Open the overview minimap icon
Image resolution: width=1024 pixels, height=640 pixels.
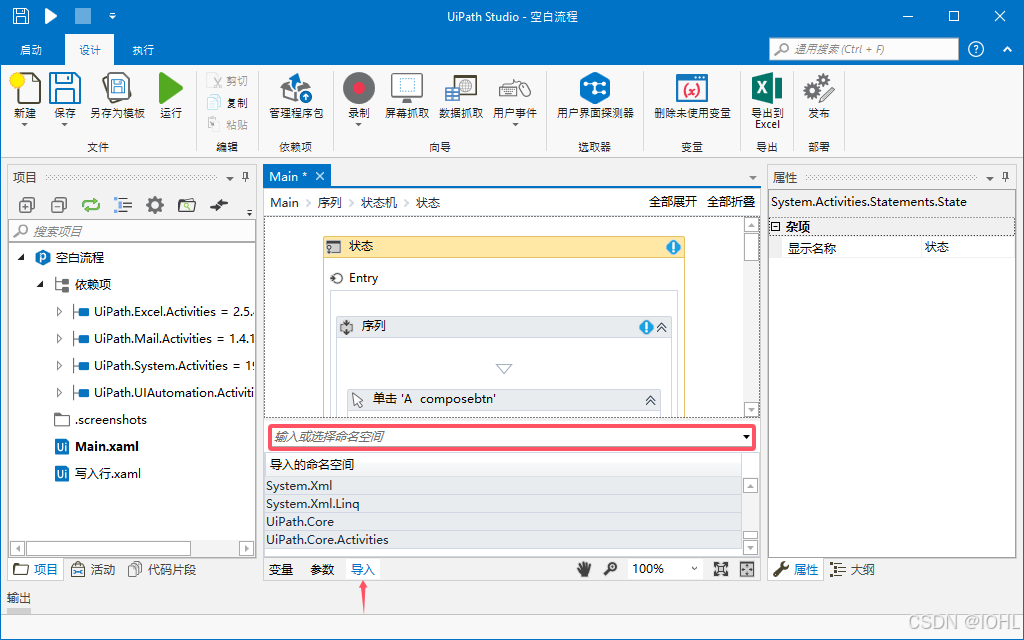[x=746, y=569]
